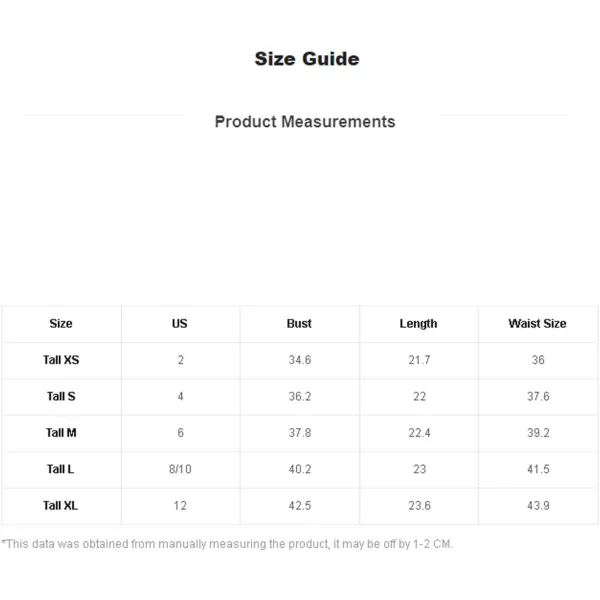The image size is (600, 600).
Task: Click the Tall XL row label
Action: pyautogui.click(x=60, y=505)
